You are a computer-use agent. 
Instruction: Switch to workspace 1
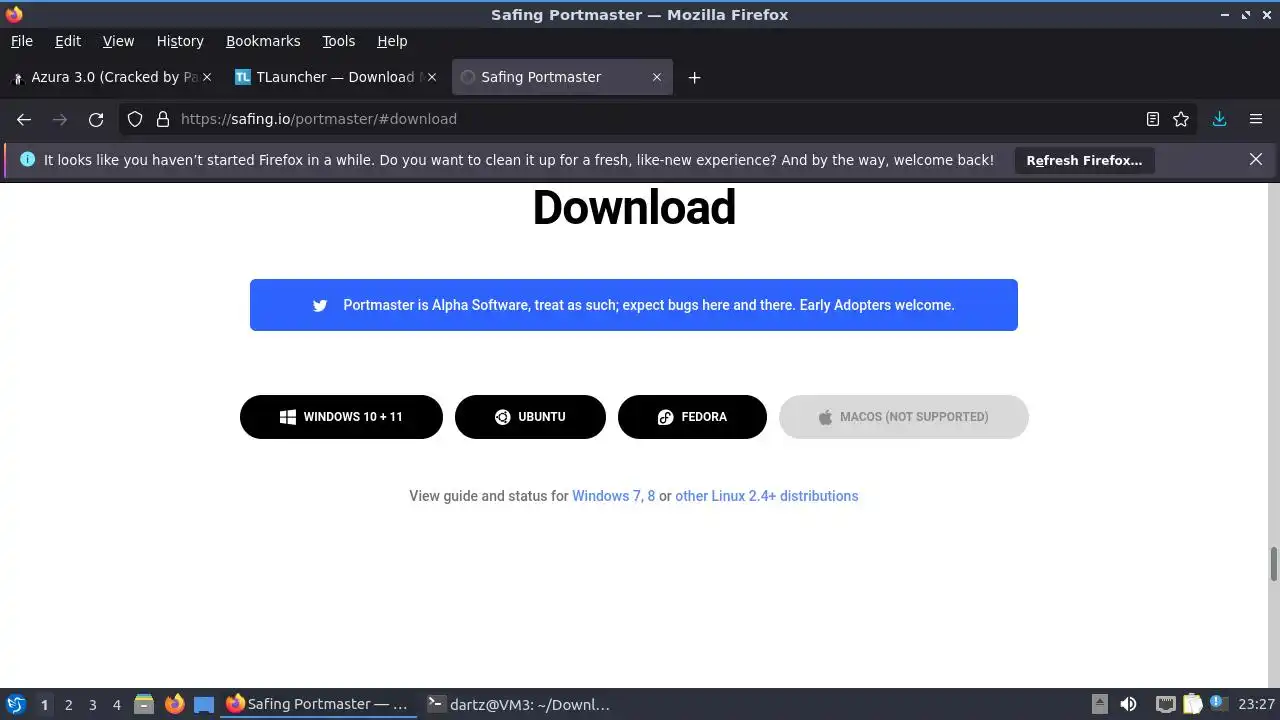click(x=44, y=705)
